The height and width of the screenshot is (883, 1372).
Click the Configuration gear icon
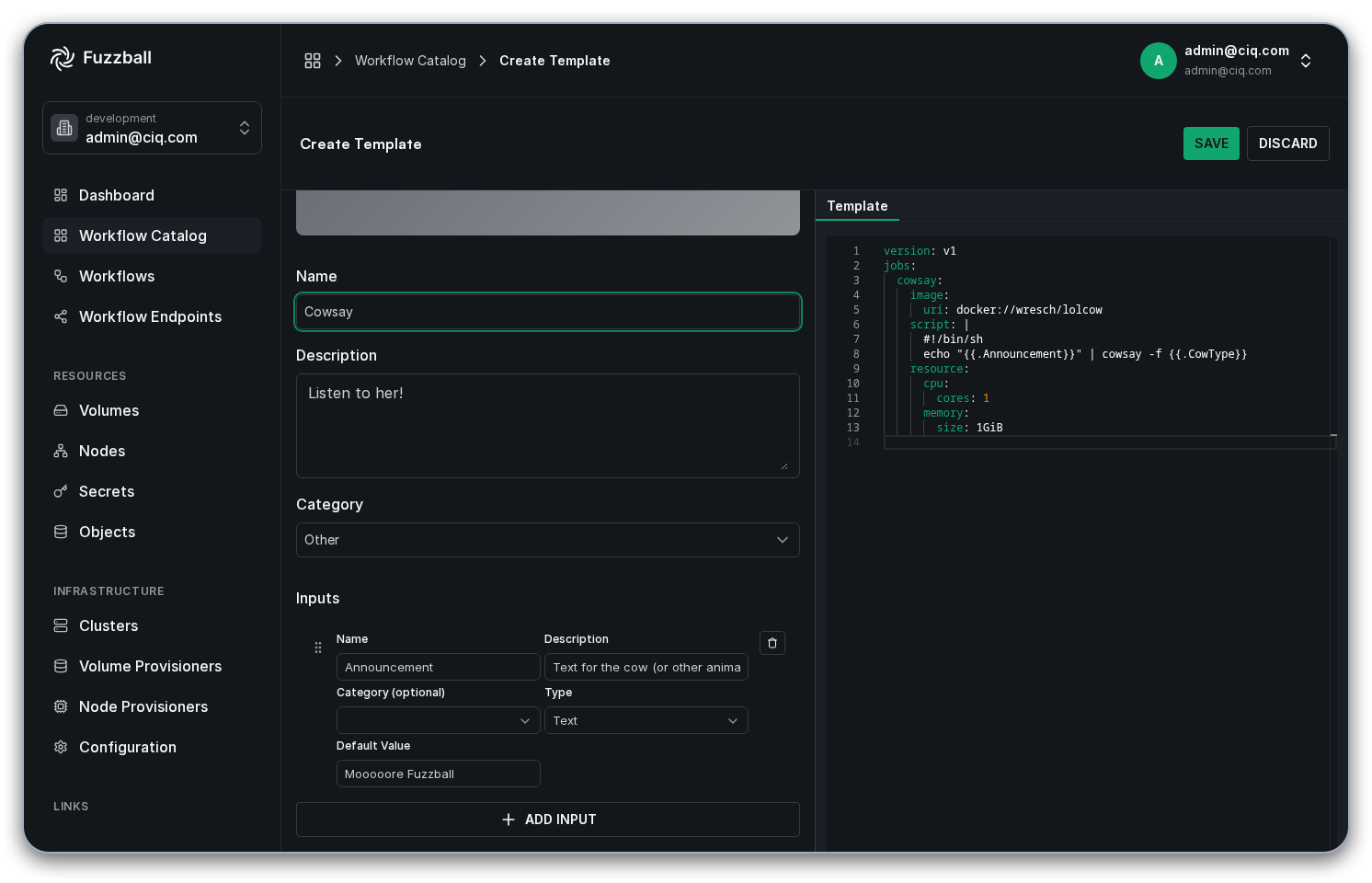coord(61,747)
